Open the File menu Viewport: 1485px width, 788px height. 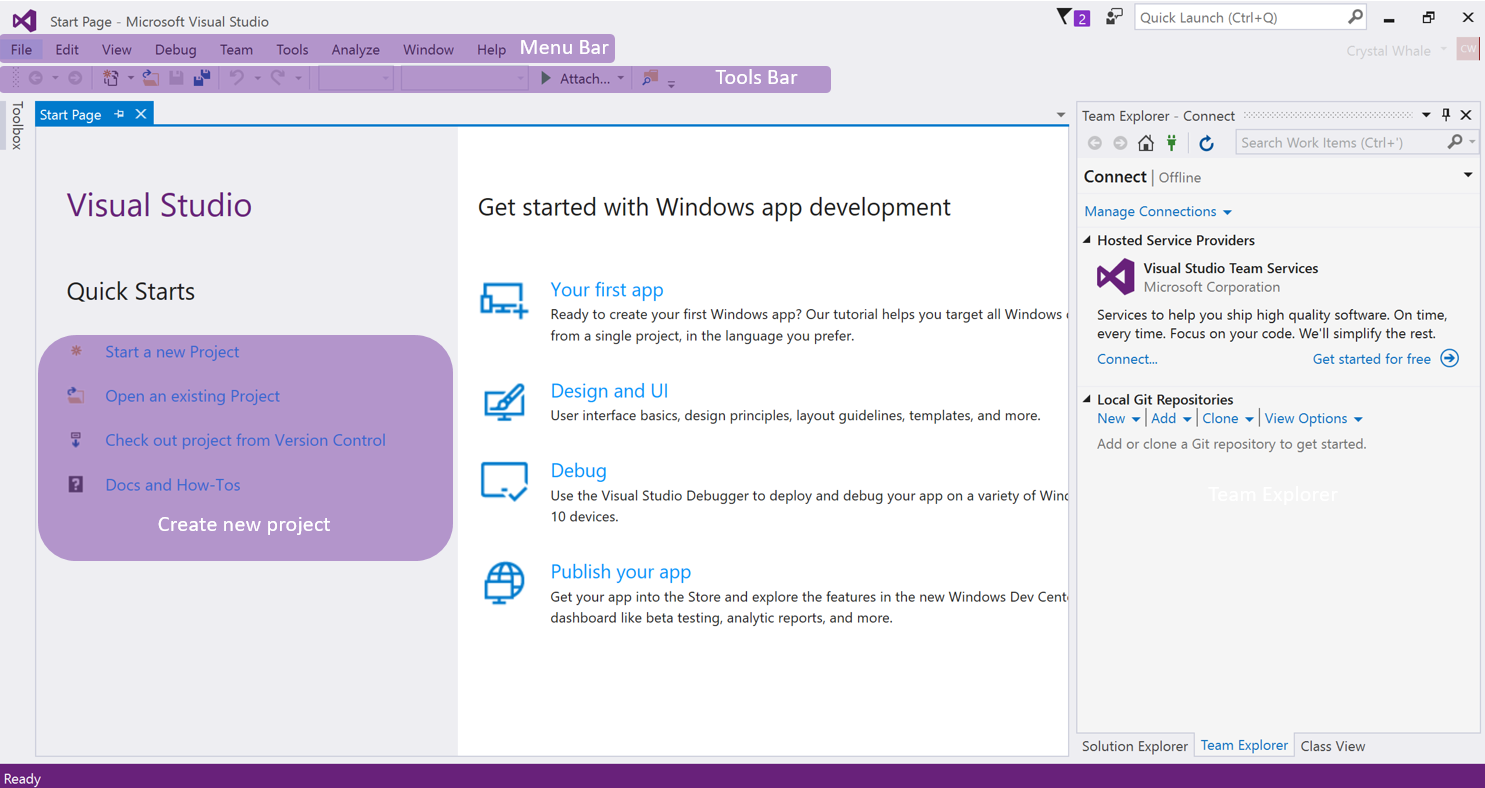(21, 49)
